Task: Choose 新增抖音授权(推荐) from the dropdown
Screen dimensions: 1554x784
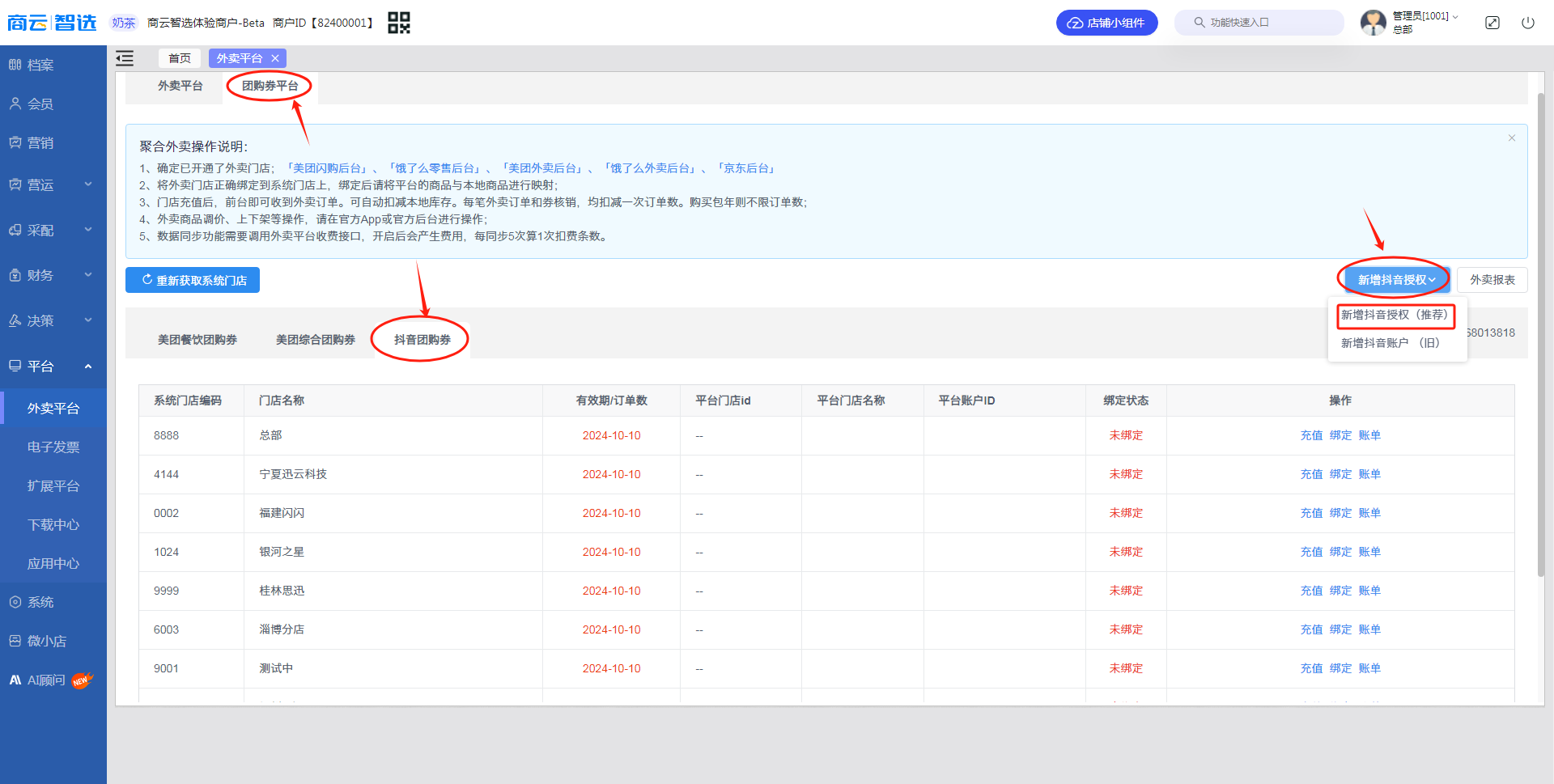Action: click(1395, 315)
